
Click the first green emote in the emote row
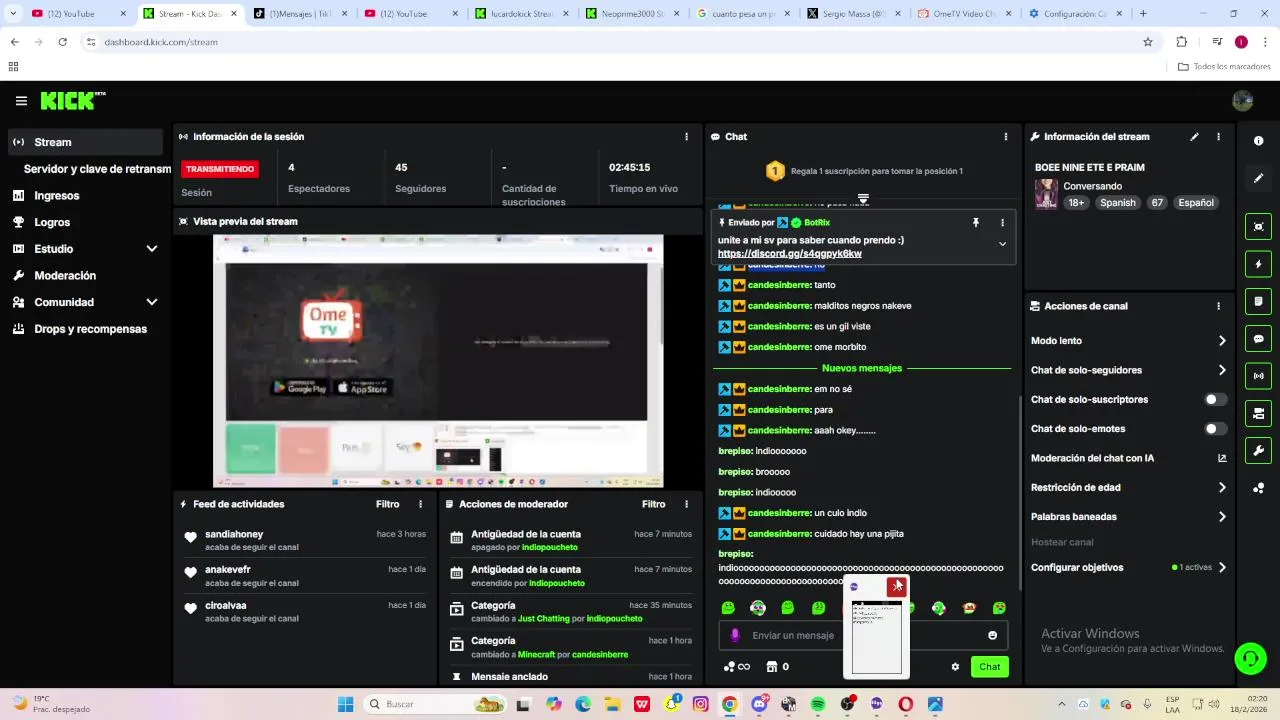tap(728, 608)
